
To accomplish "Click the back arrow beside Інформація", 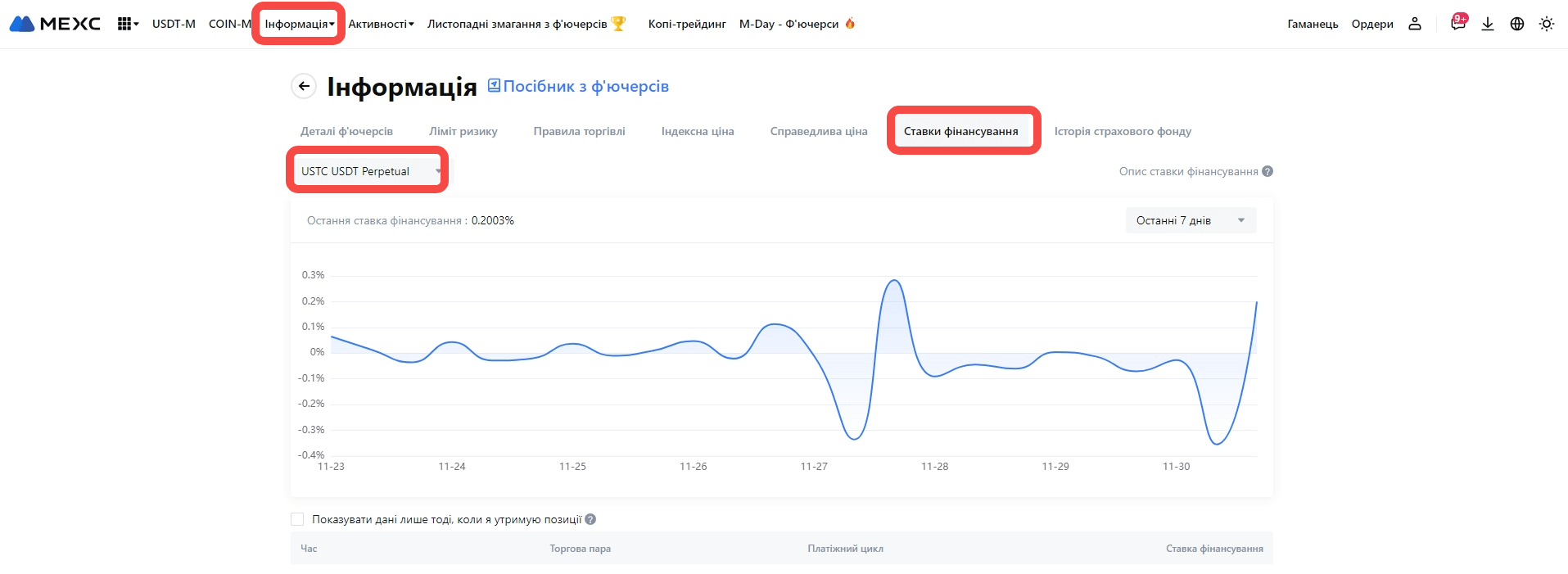I will tap(304, 86).
